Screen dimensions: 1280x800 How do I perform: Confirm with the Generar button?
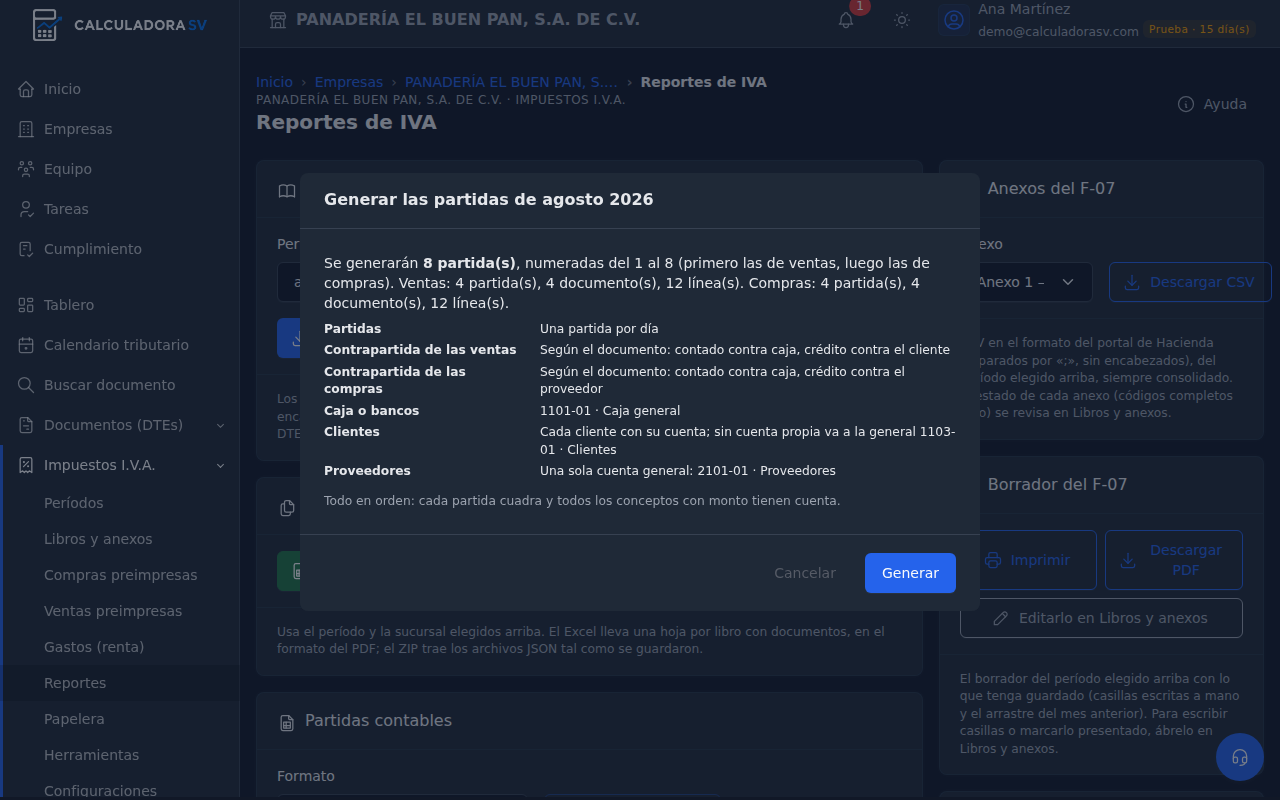910,573
